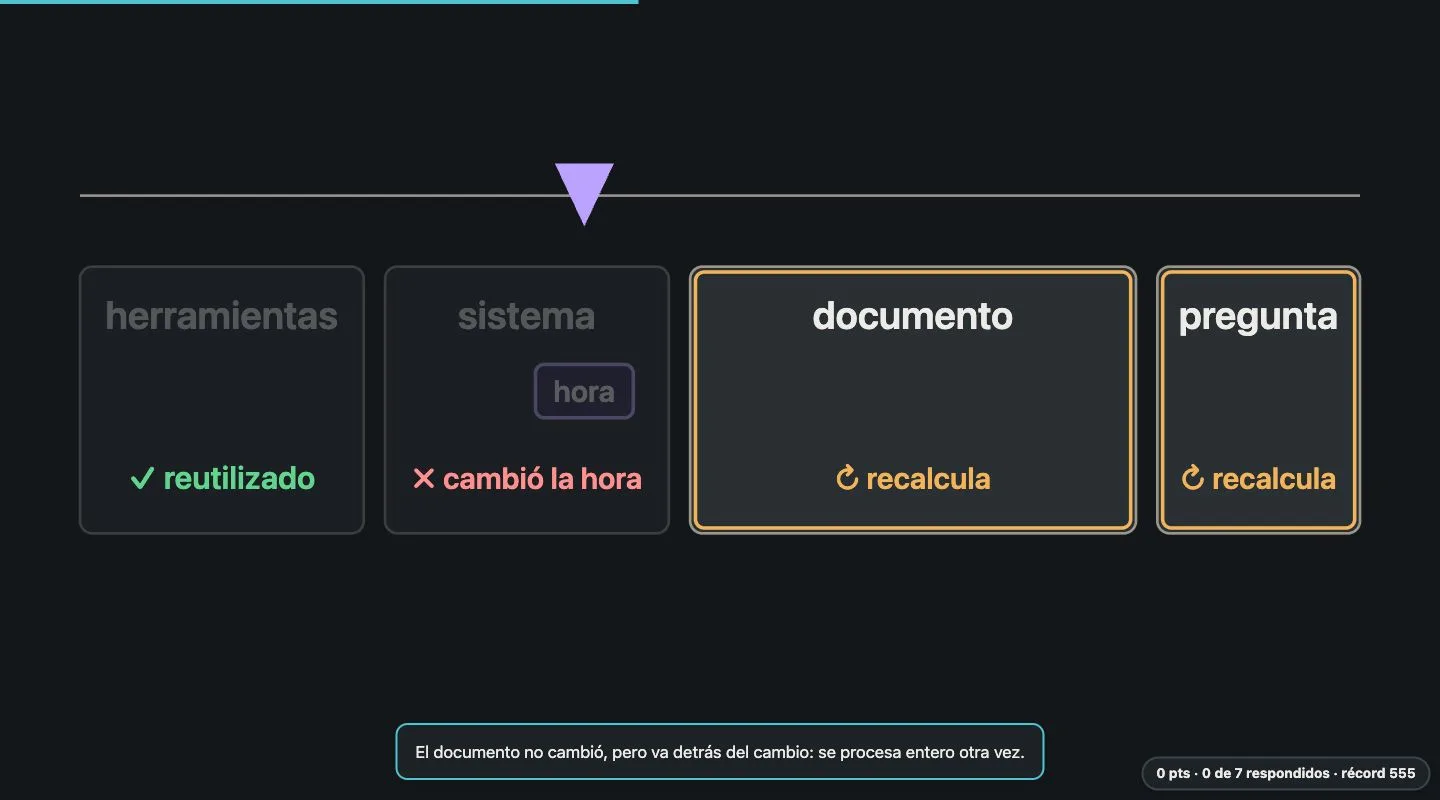Click the hora chip inside sistema

coord(584,391)
